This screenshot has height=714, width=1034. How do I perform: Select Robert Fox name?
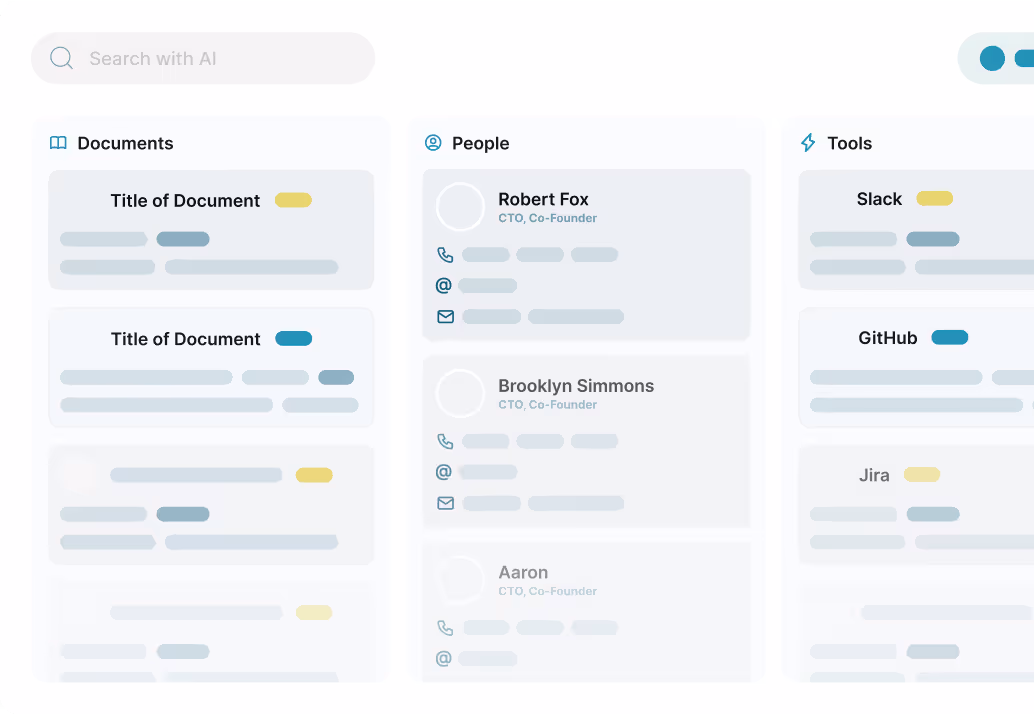(x=543, y=199)
